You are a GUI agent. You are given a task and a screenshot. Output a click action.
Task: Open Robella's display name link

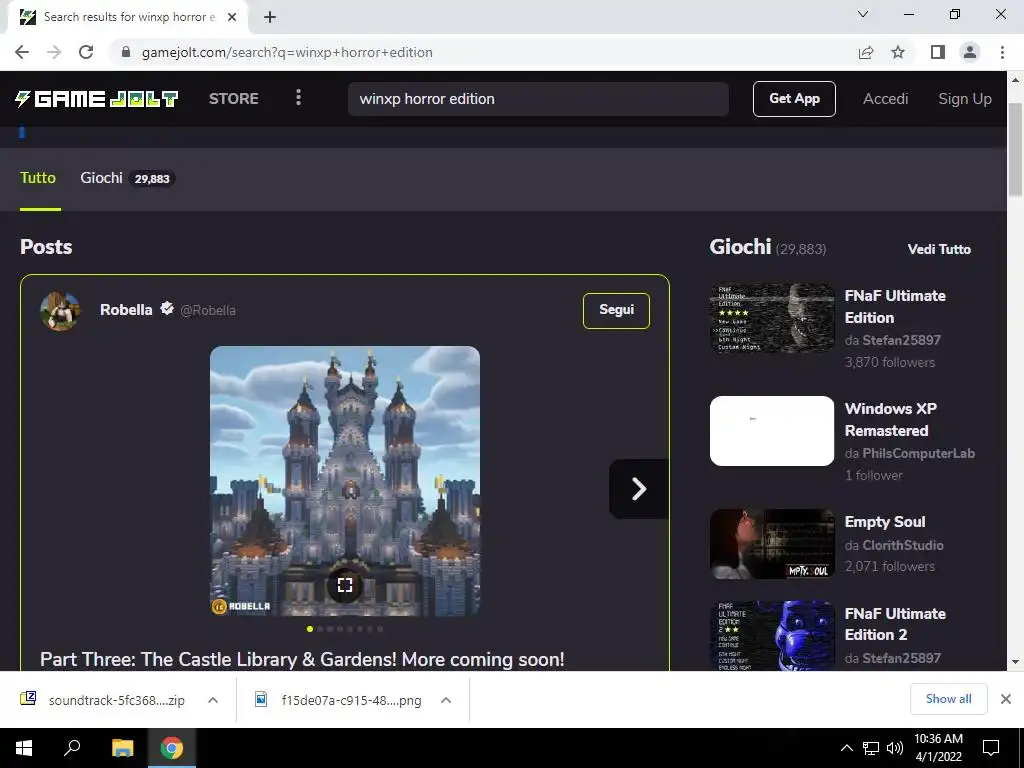126,310
